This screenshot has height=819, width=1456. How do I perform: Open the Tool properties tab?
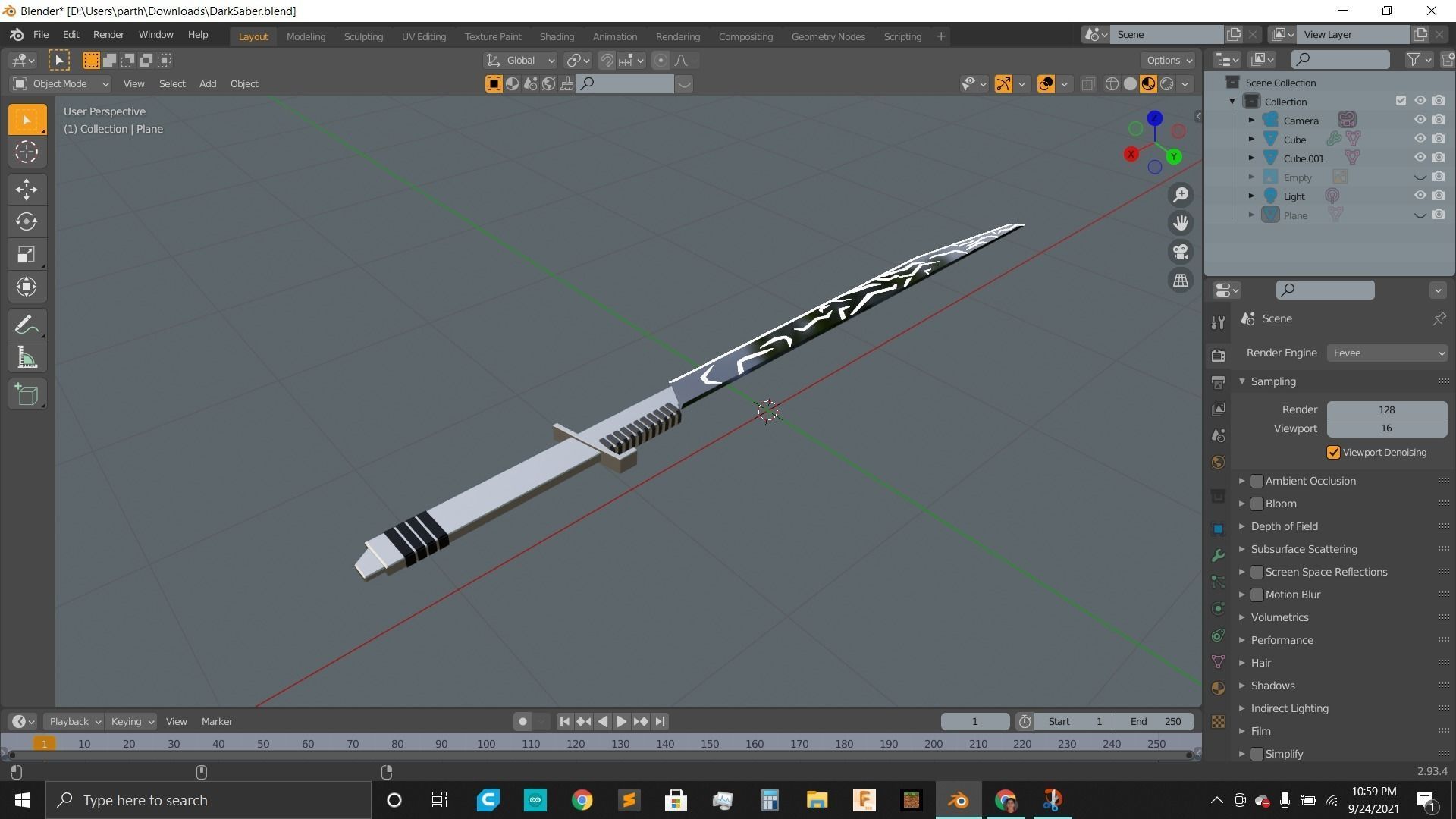1218,322
